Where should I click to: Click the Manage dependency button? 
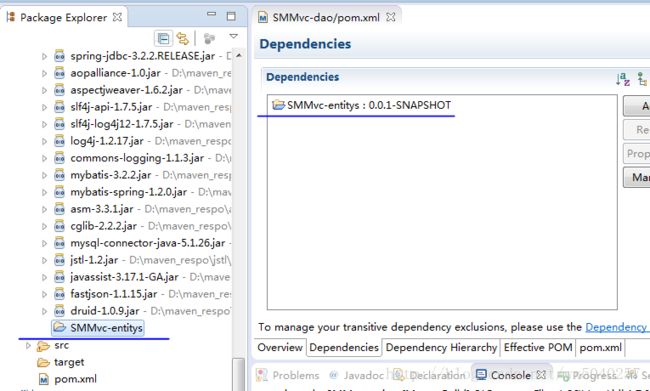click(637, 177)
